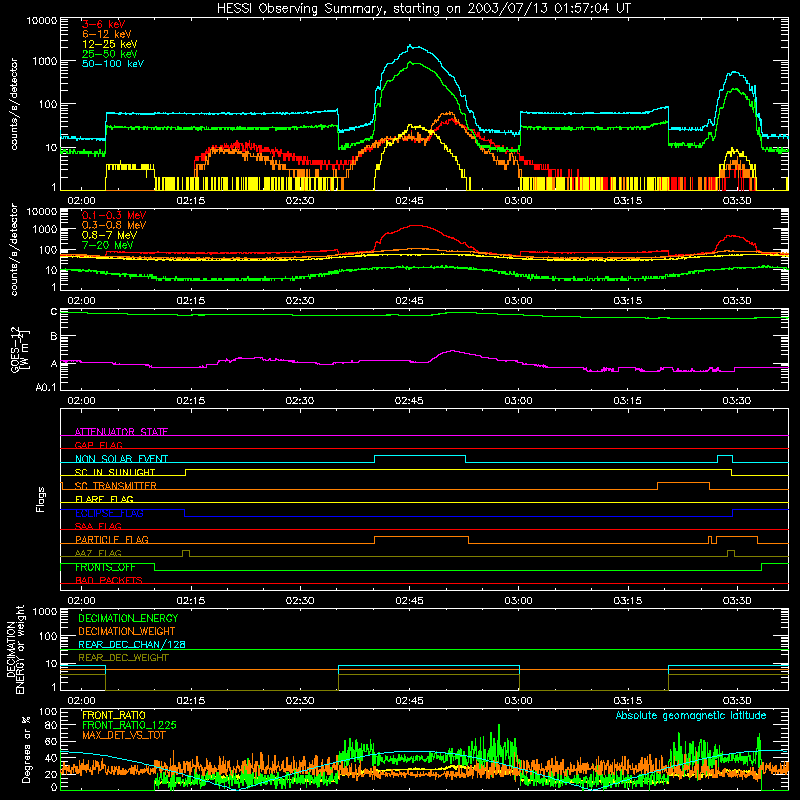Image resolution: width=800 pixels, height=800 pixels.
Task: Click the 10000 tick of the keV panel
Action: (42, 20)
